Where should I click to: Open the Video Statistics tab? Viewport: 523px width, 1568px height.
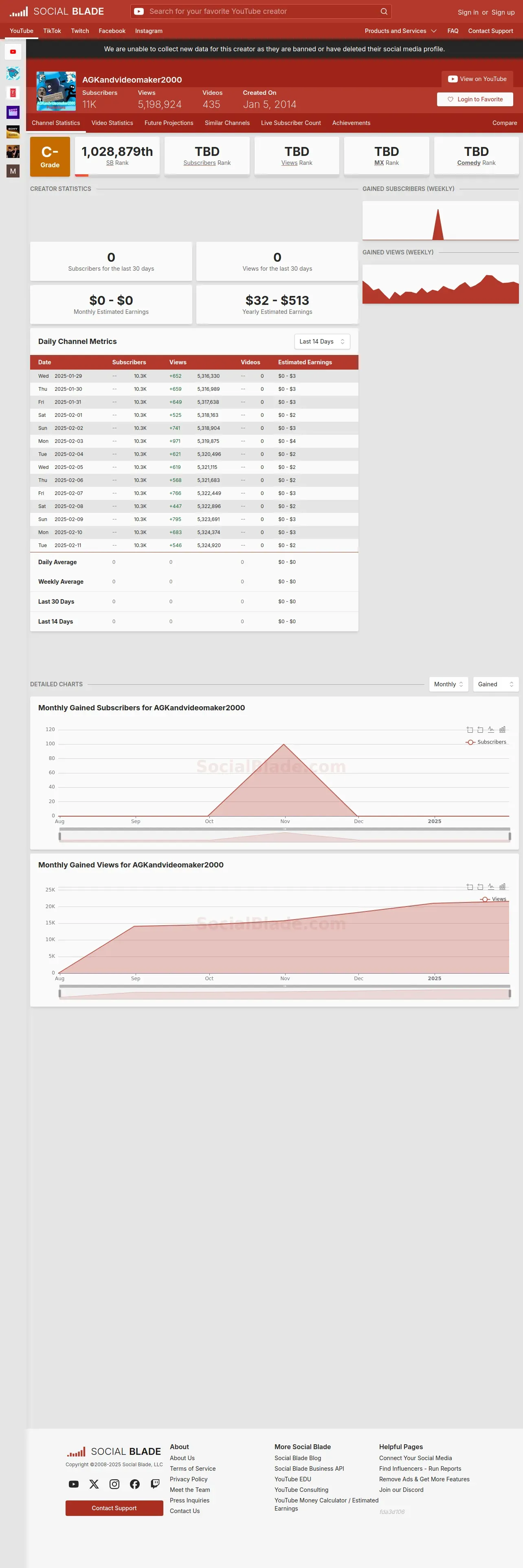pyautogui.click(x=112, y=123)
